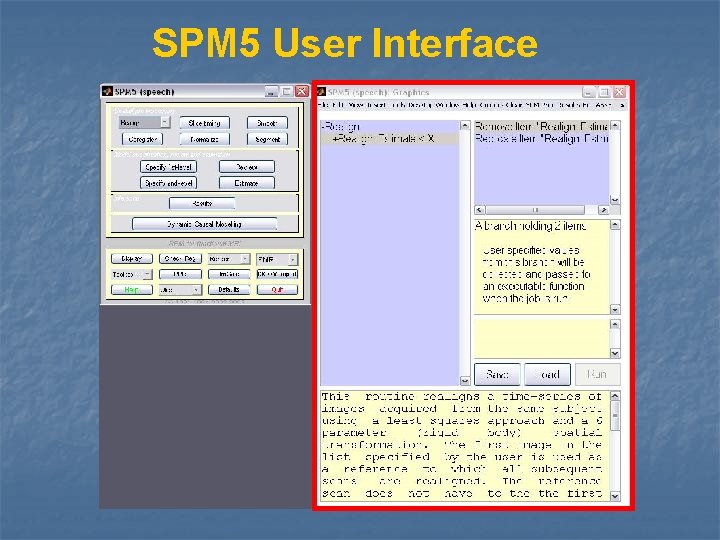This screenshot has height=540, width=720.
Task: Select first Remove Item "Realign: Estimate" option
Action: click(x=542, y=126)
